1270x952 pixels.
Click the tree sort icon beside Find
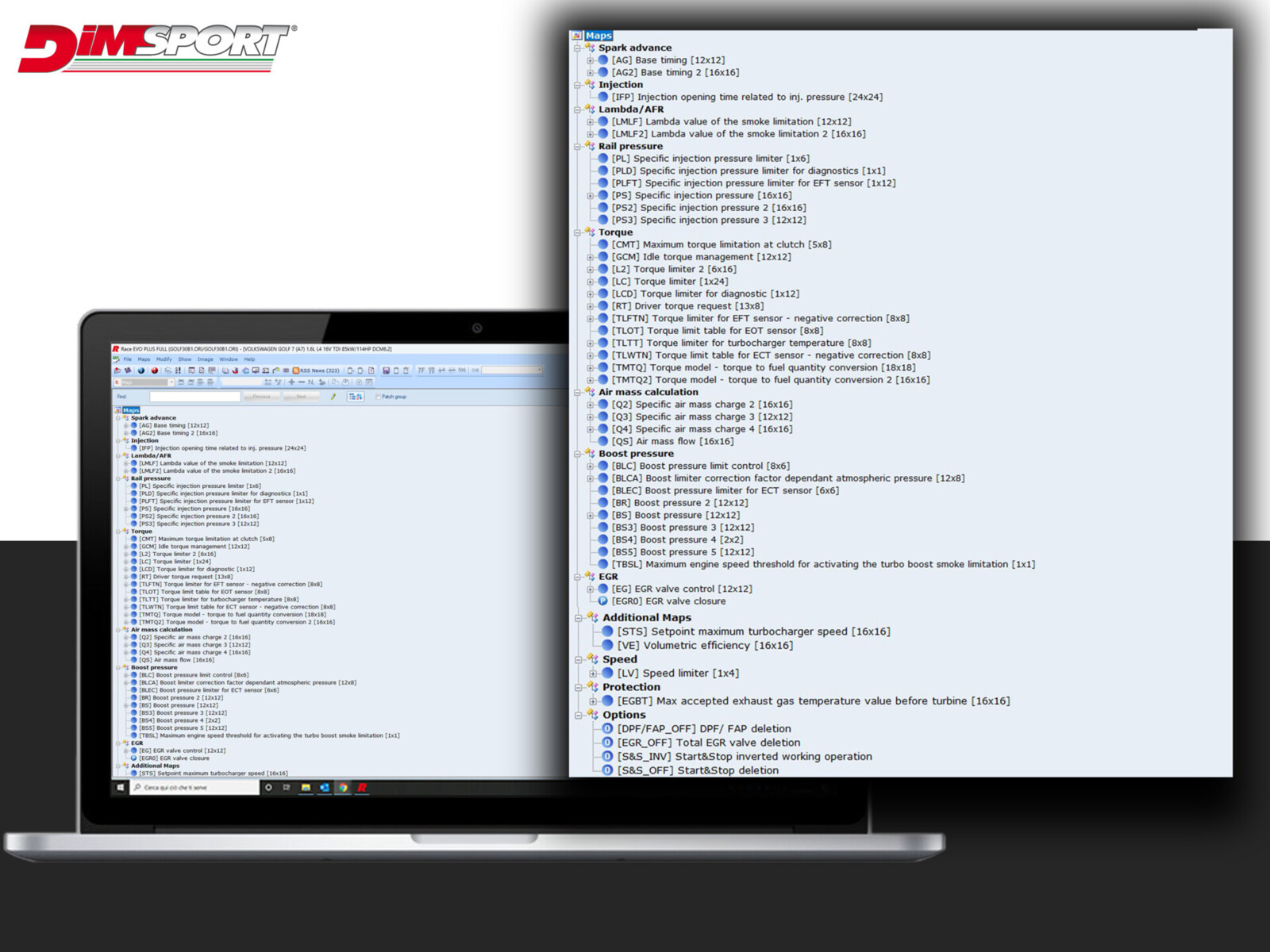[356, 397]
